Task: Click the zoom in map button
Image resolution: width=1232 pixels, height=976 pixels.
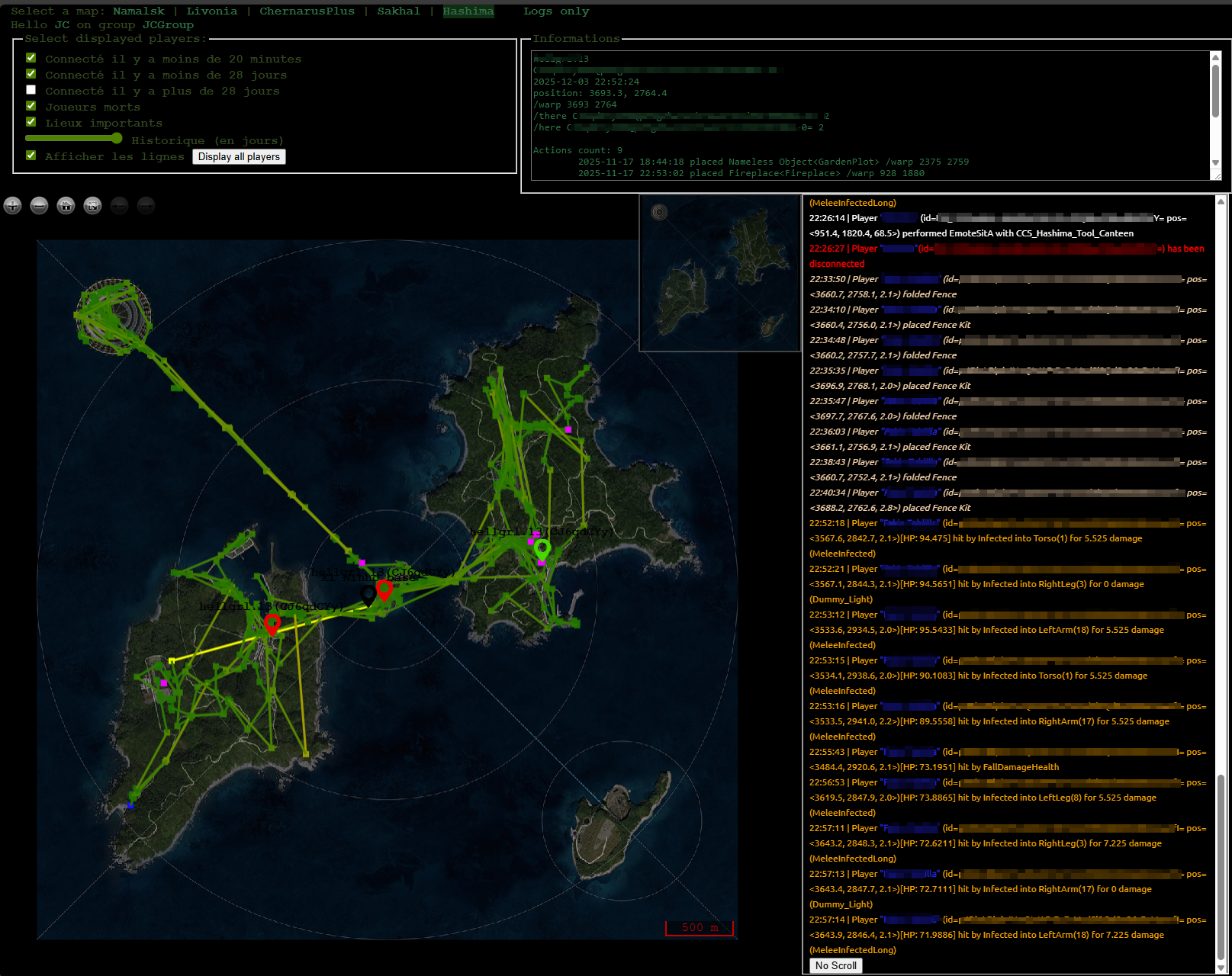Action: 13,205
